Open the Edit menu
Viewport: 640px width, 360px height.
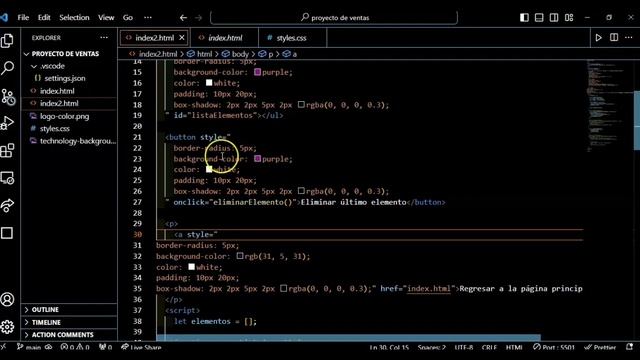click(x=44, y=18)
